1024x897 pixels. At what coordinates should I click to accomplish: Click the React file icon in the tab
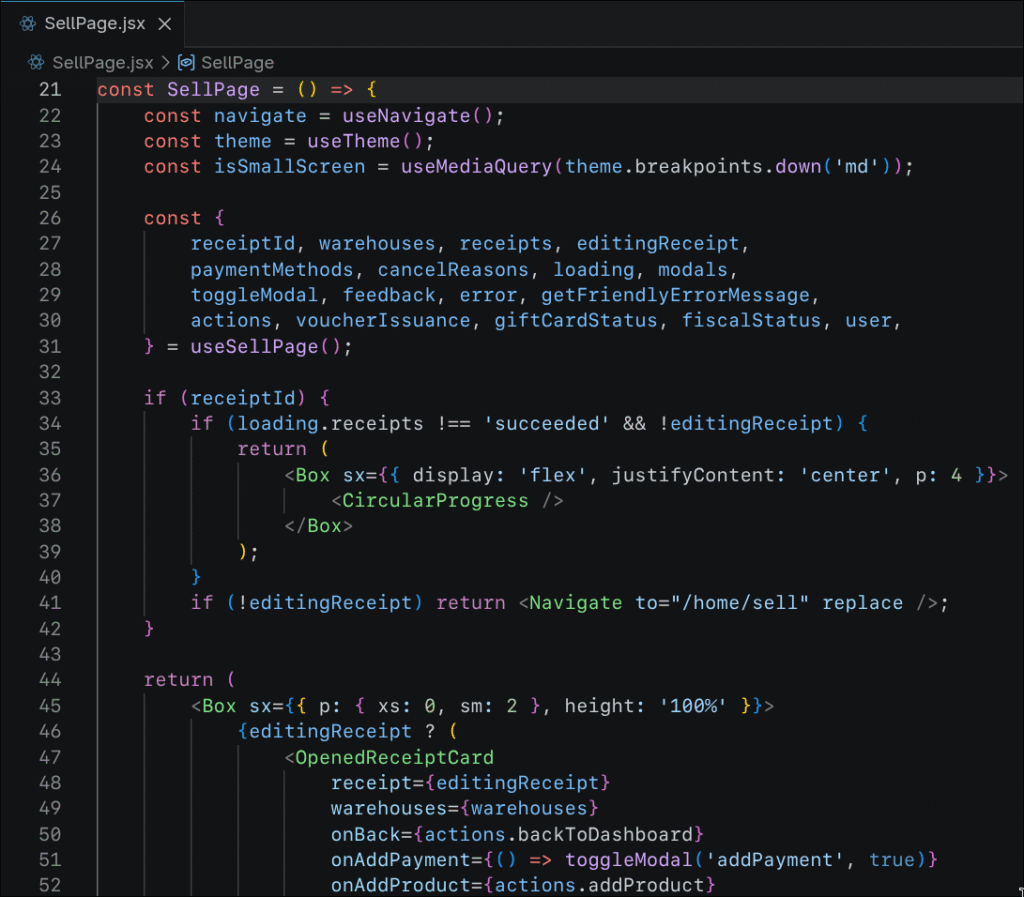coord(27,24)
